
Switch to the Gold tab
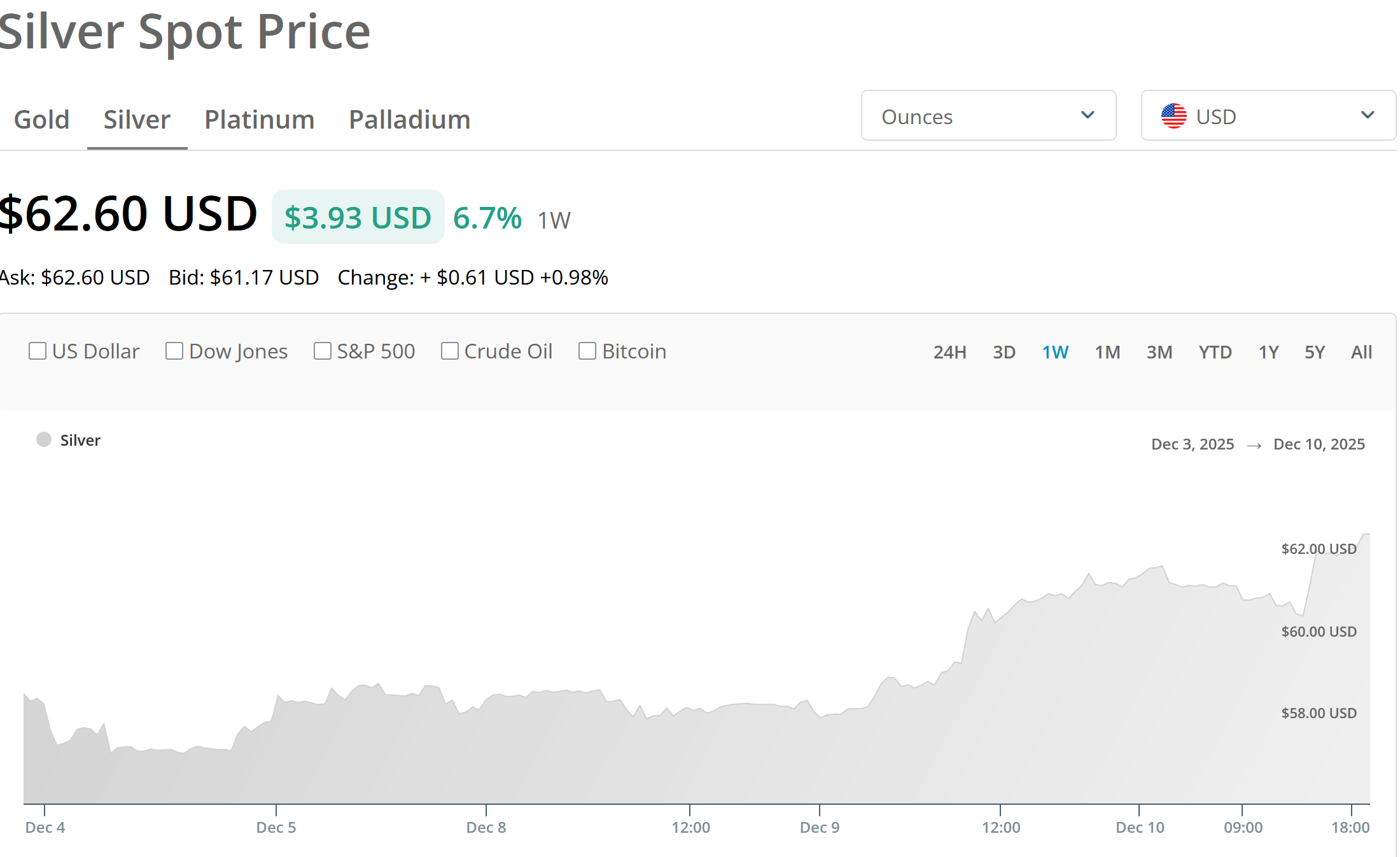tap(41, 119)
